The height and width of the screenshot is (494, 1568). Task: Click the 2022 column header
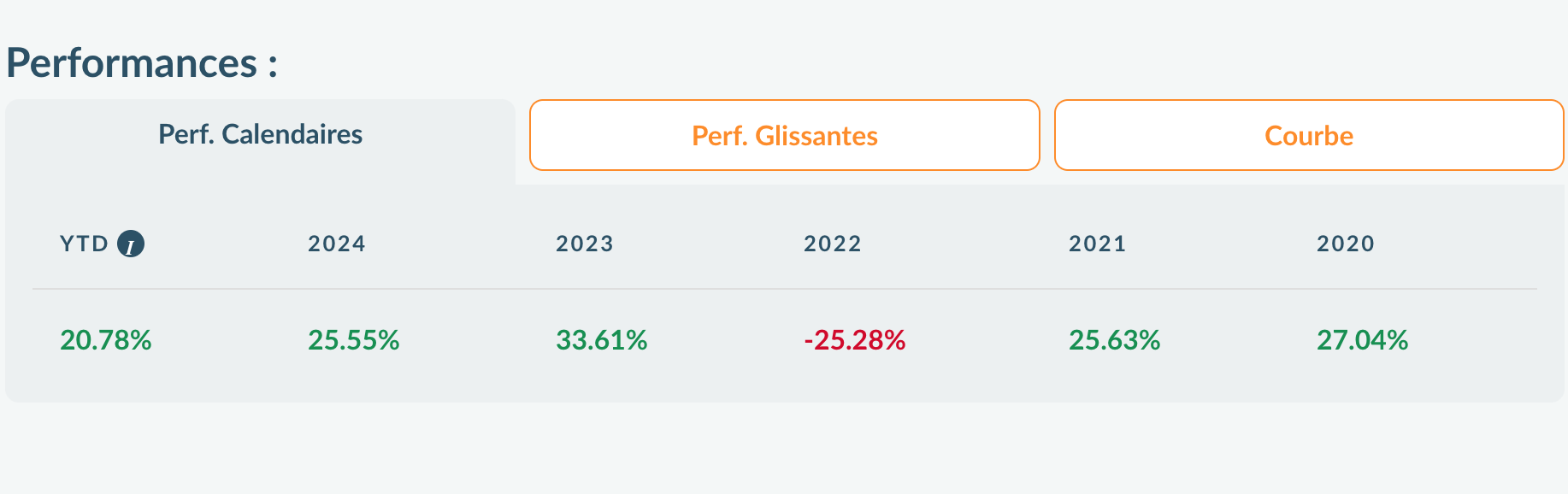(833, 244)
